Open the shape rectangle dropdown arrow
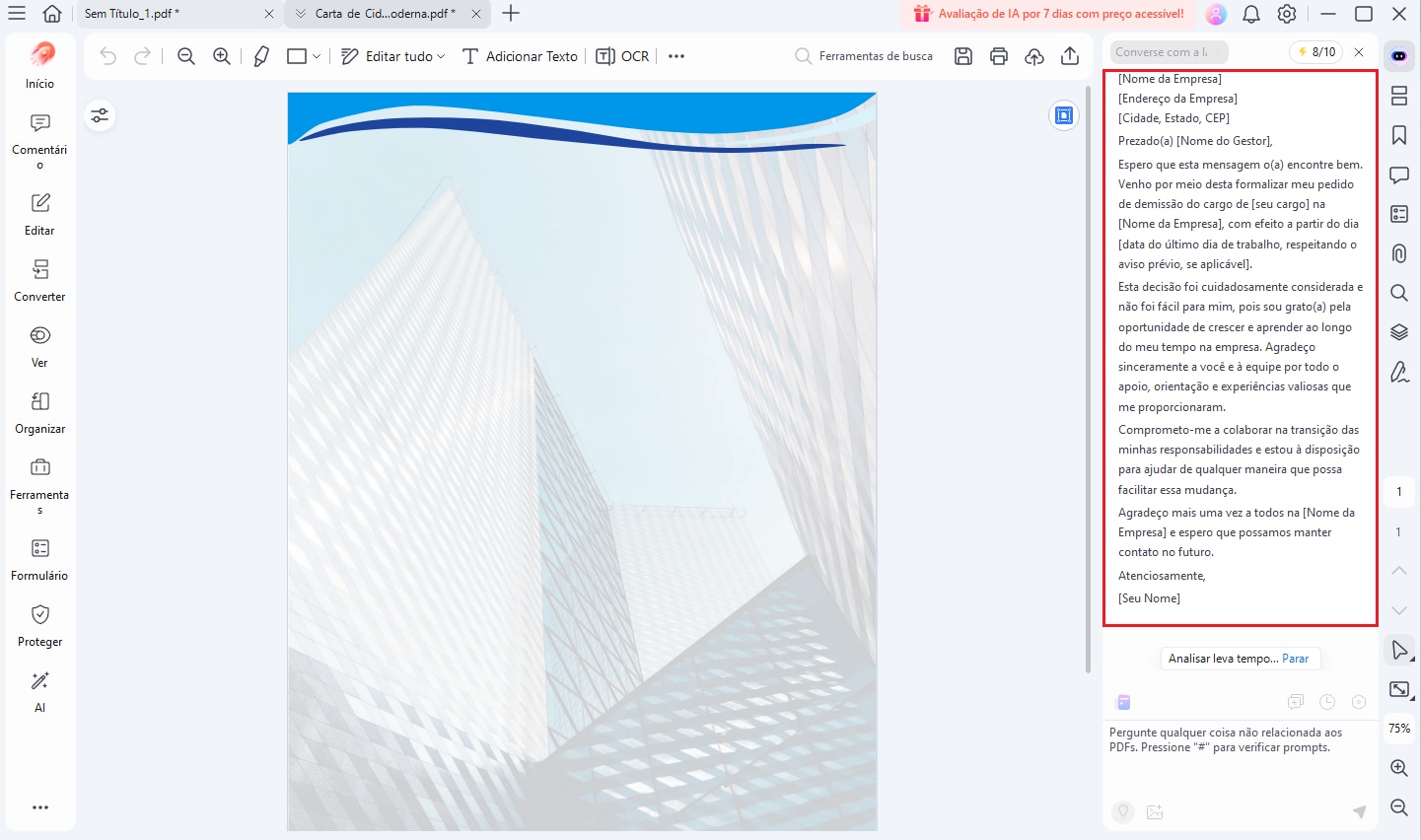 click(317, 56)
